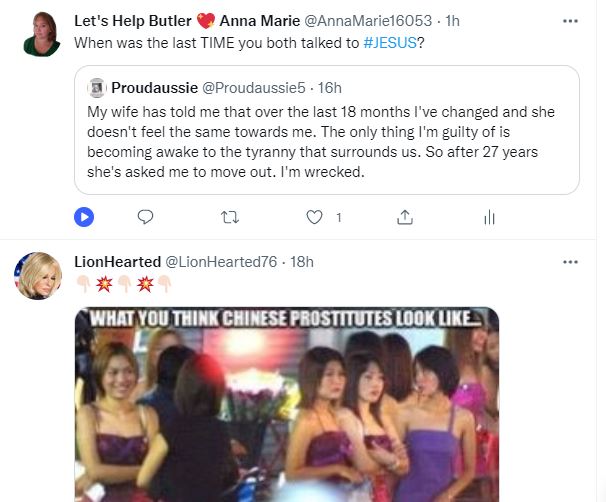Viewport: 606px width, 502px height.
Task: Click Proudaussie's small avatar in quoted tweet
Action: (x=97, y=87)
